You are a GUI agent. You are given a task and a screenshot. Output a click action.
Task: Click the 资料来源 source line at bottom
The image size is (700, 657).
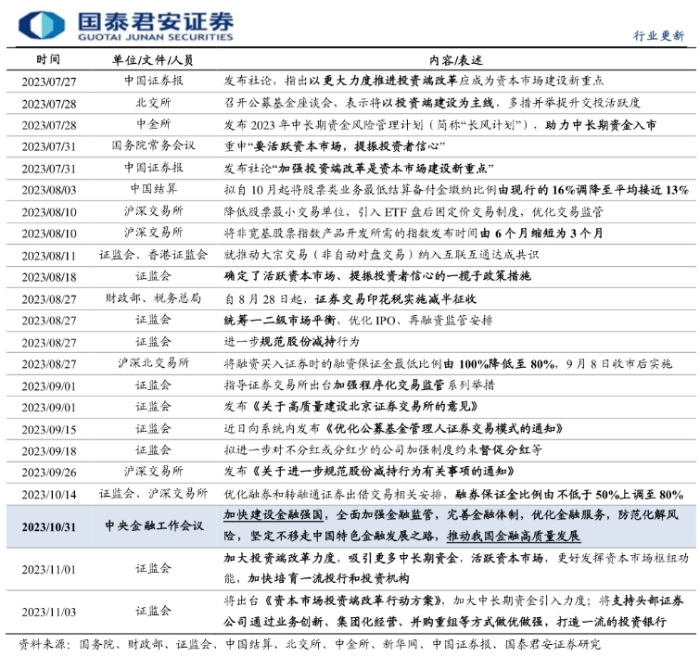point(309,645)
